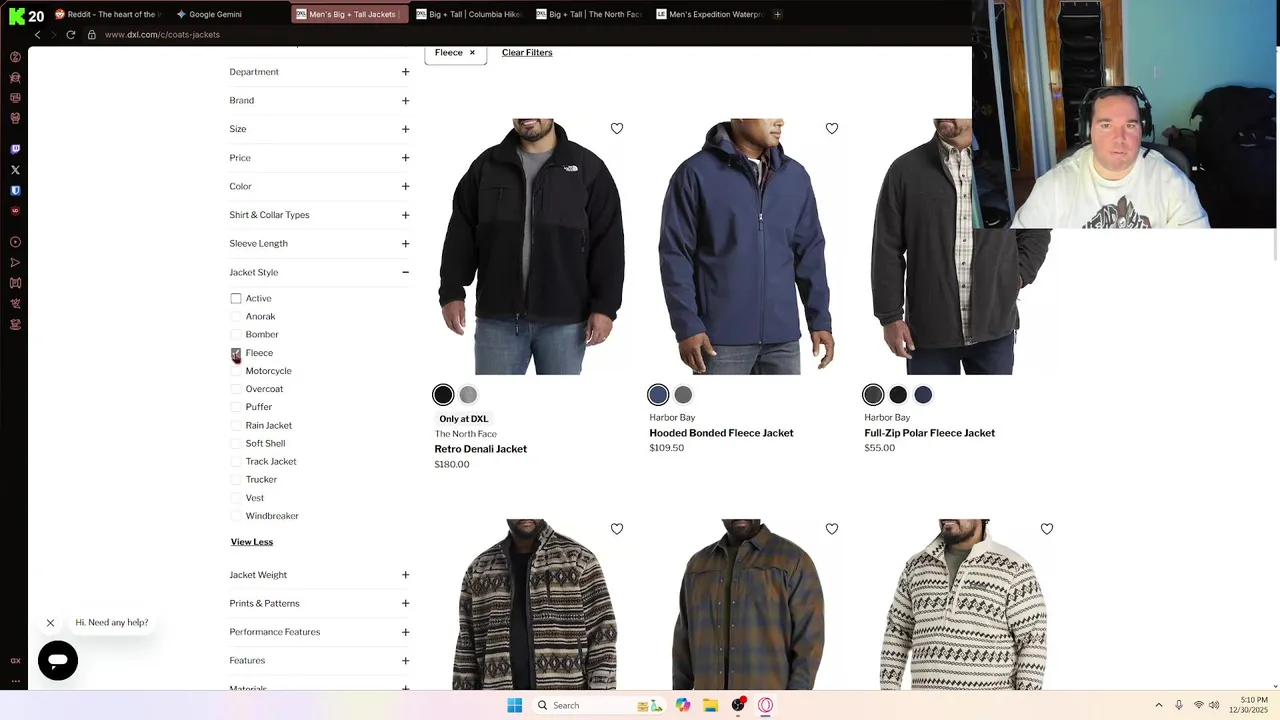The height and width of the screenshot is (720, 1280).
Task: Click the microphone tray icon
Action: coord(1179,705)
